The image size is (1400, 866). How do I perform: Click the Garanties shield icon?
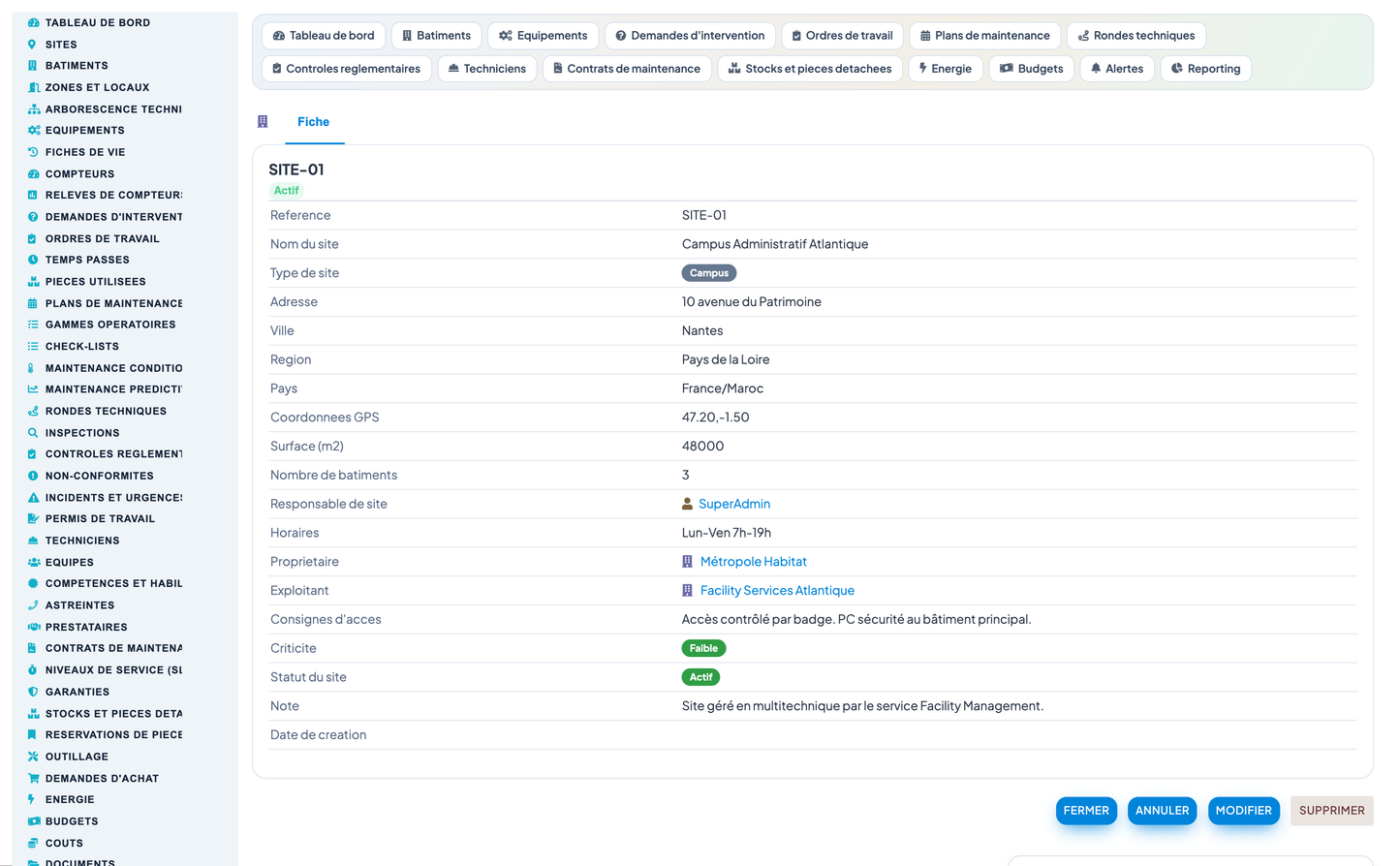click(x=33, y=692)
